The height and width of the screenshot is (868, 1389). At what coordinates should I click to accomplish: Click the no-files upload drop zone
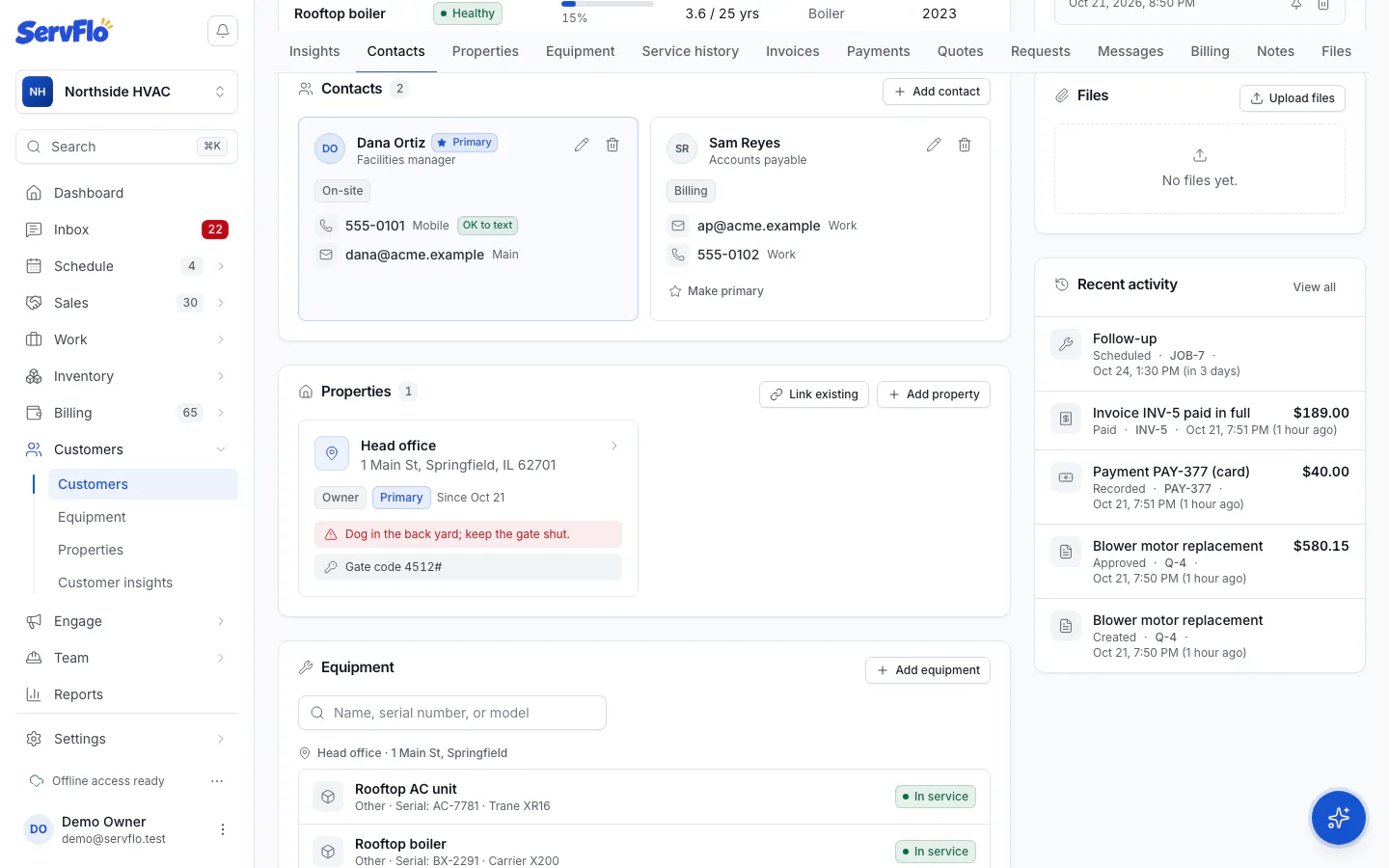pyautogui.click(x=1200, y=169)
